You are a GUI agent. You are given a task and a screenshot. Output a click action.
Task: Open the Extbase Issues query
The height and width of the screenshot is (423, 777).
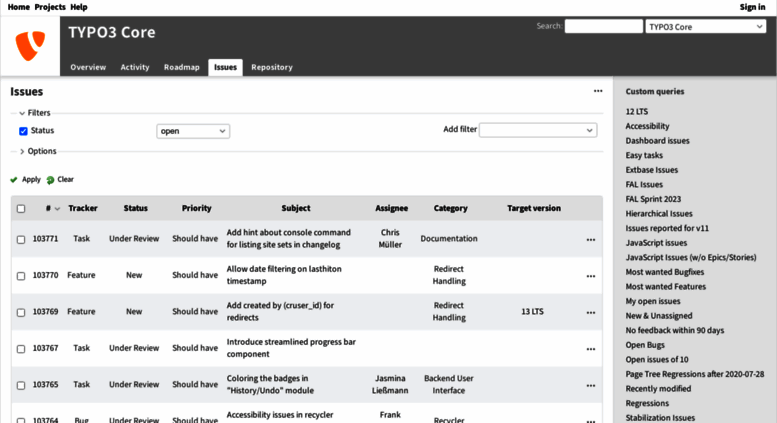(652, 170)
